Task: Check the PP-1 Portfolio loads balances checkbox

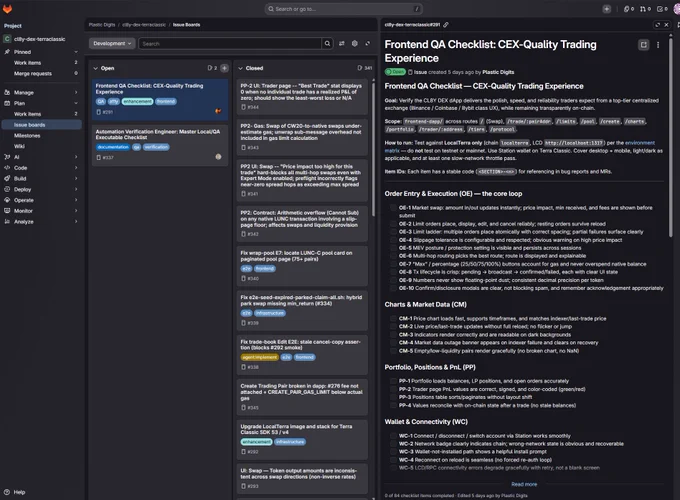Action: coord(393,381)
